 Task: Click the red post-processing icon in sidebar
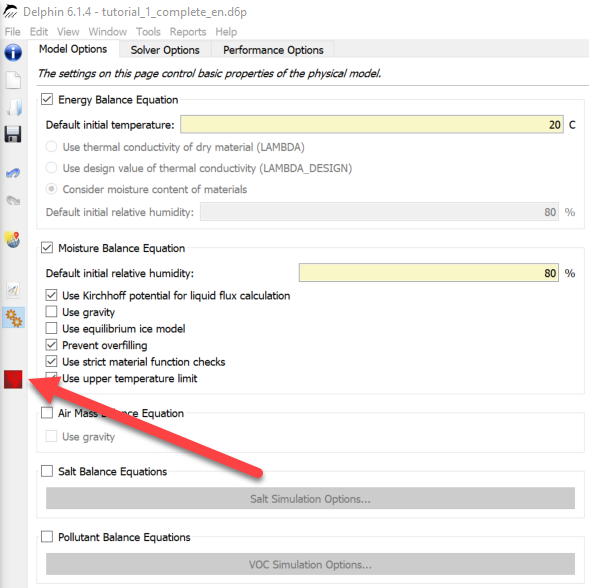click(x=13, y=379)
